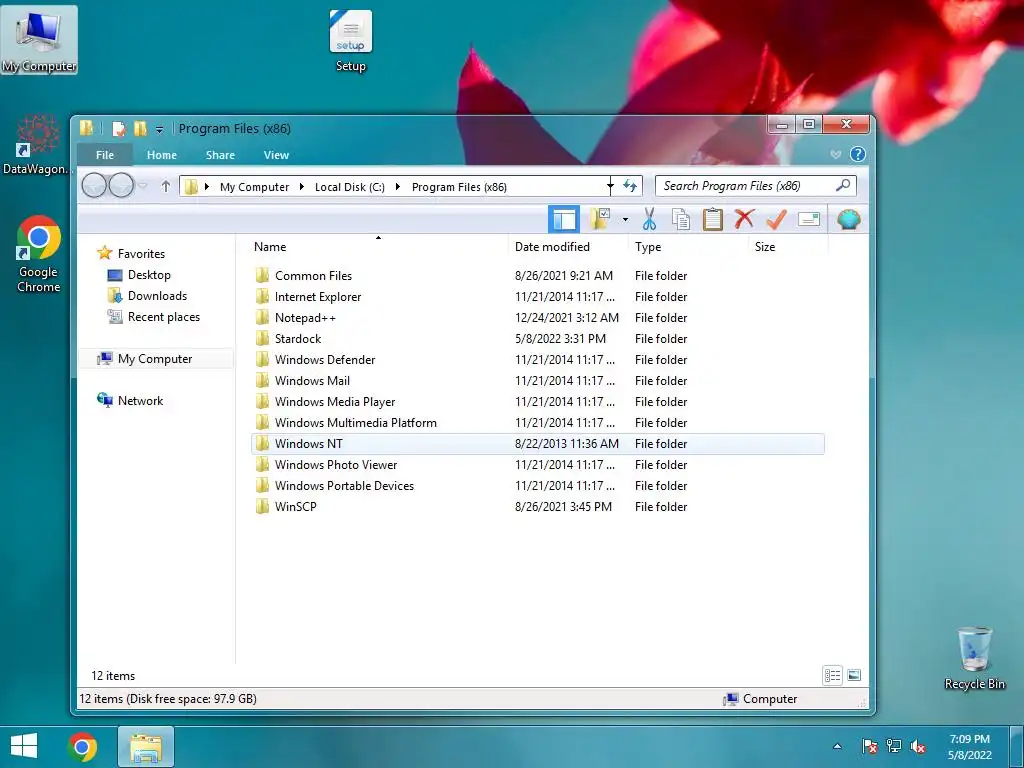
Task: Click the muted volume tray icon
Action: [x=918, y=746]
